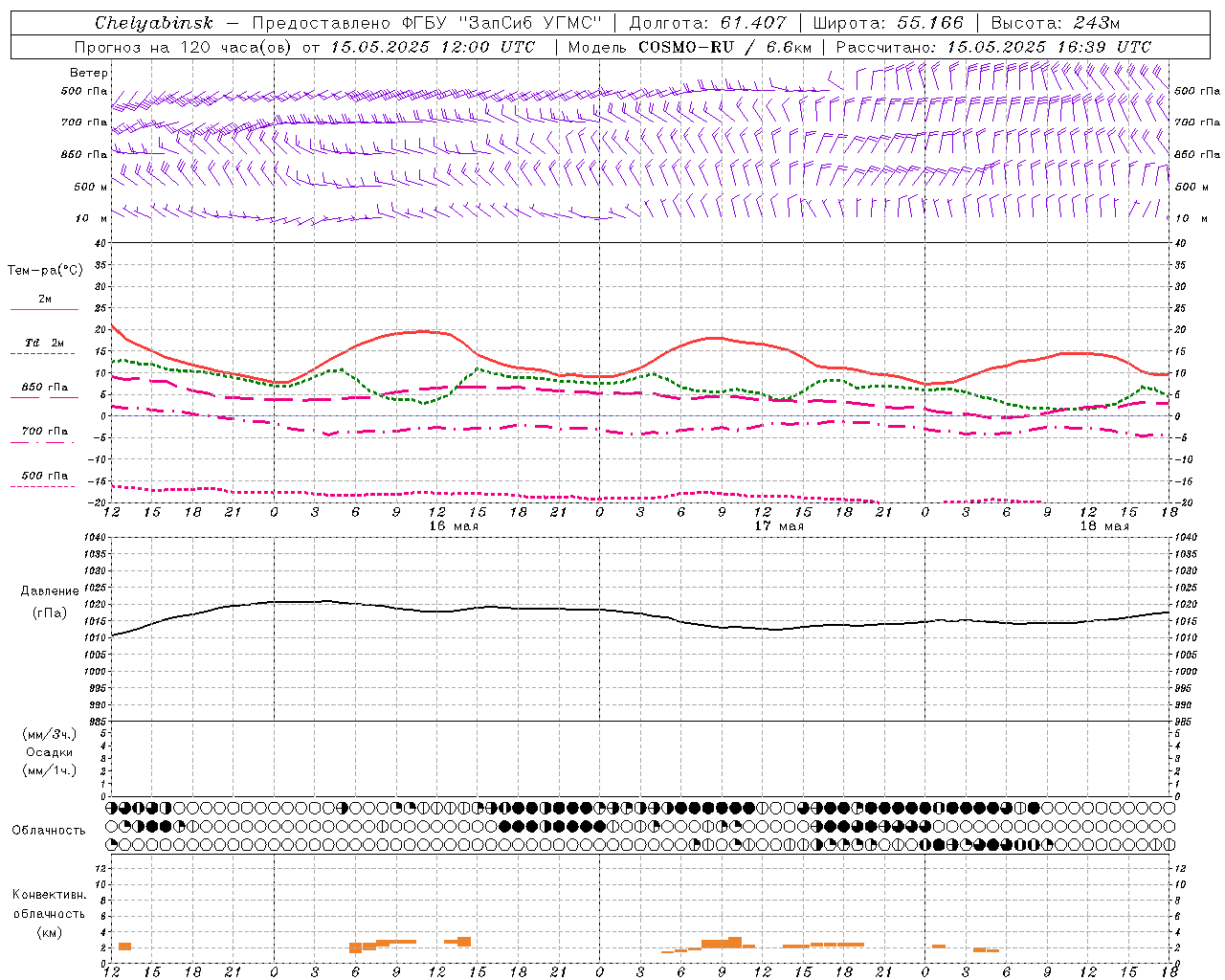Screen dimensions: 1225x980
Task: Click the '16 мая' date label
Action: 454,526
